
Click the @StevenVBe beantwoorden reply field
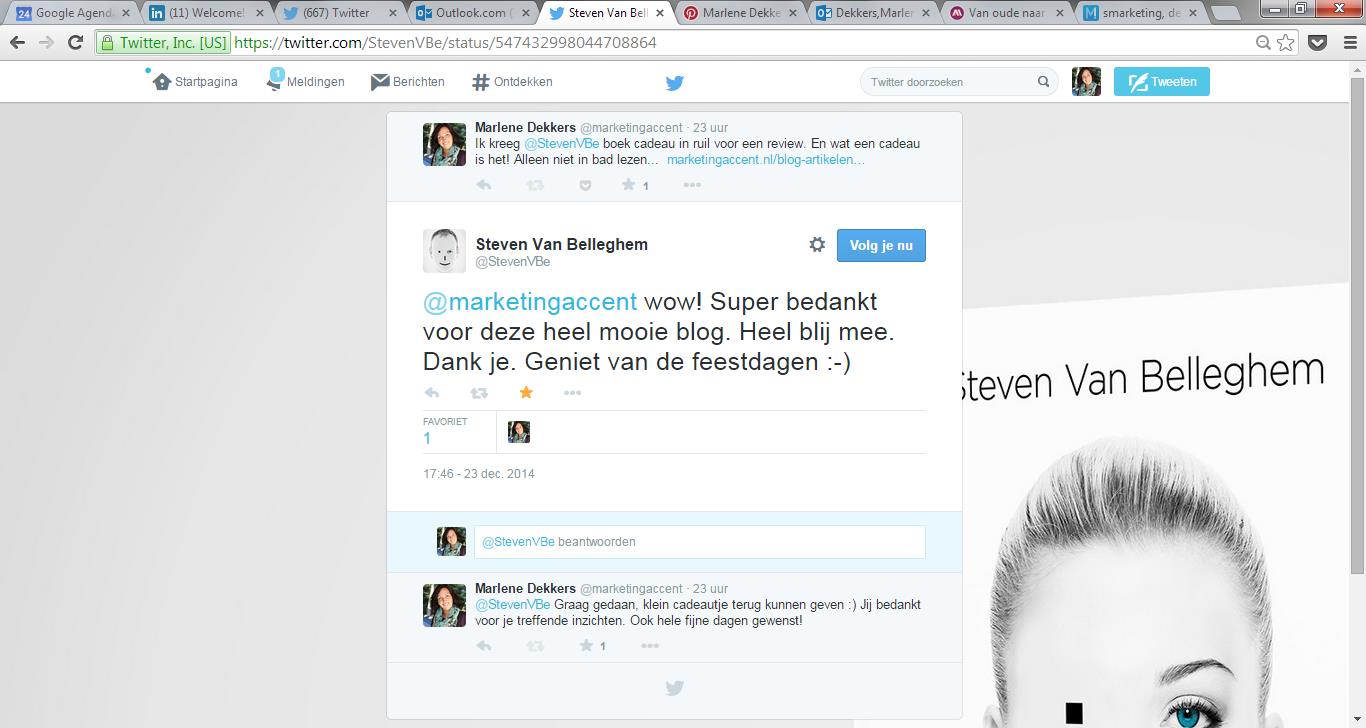699,542
